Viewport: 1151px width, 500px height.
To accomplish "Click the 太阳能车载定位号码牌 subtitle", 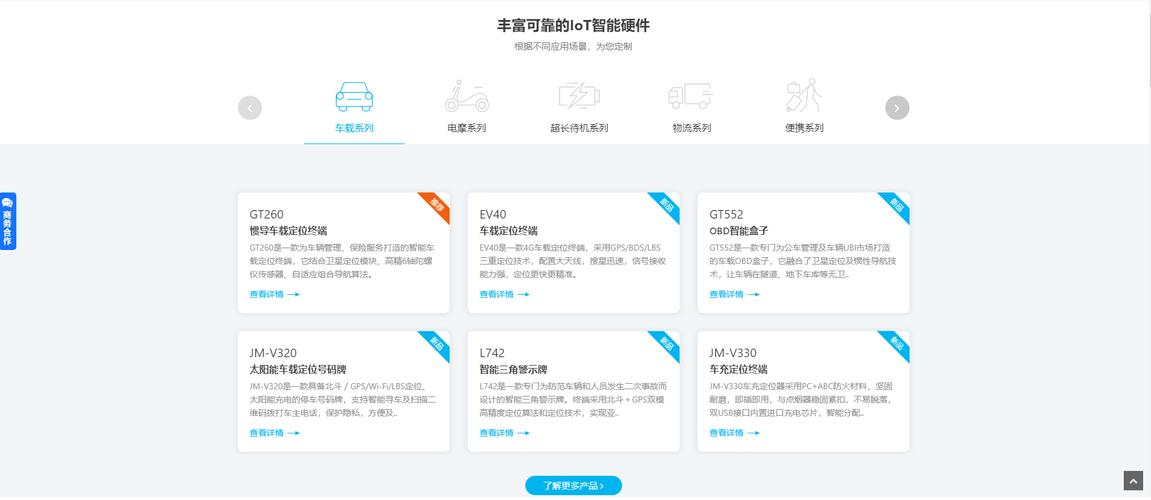I will [x=297, y=369].
